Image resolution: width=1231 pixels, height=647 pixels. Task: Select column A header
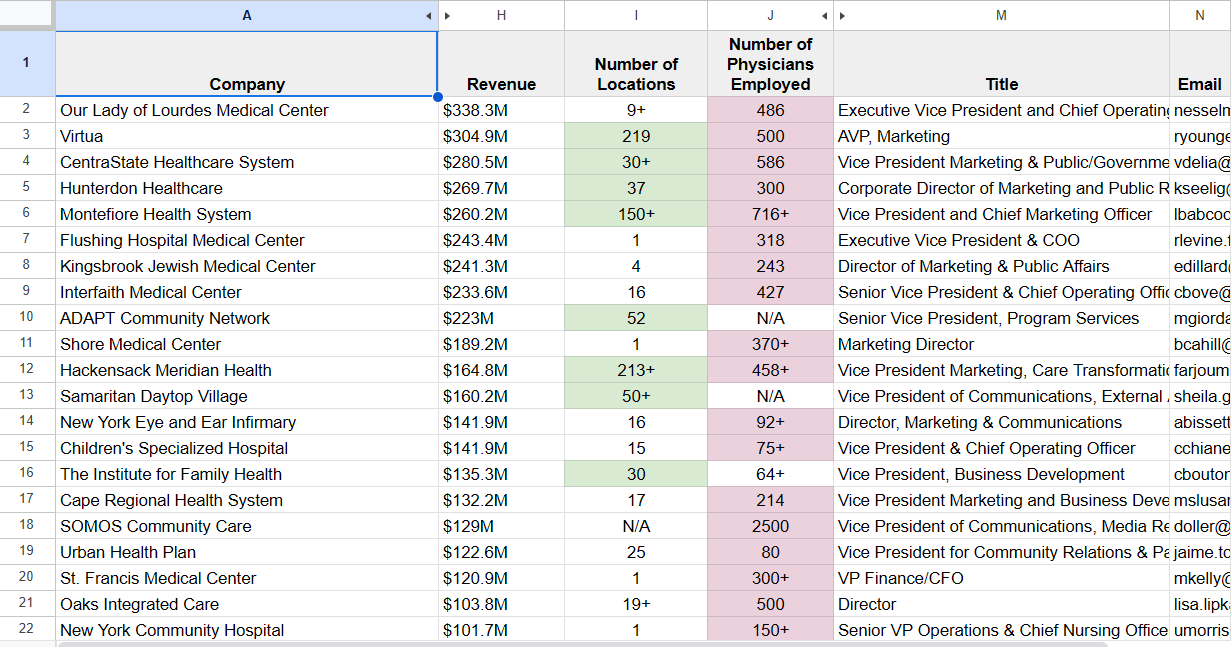[247, 16]
